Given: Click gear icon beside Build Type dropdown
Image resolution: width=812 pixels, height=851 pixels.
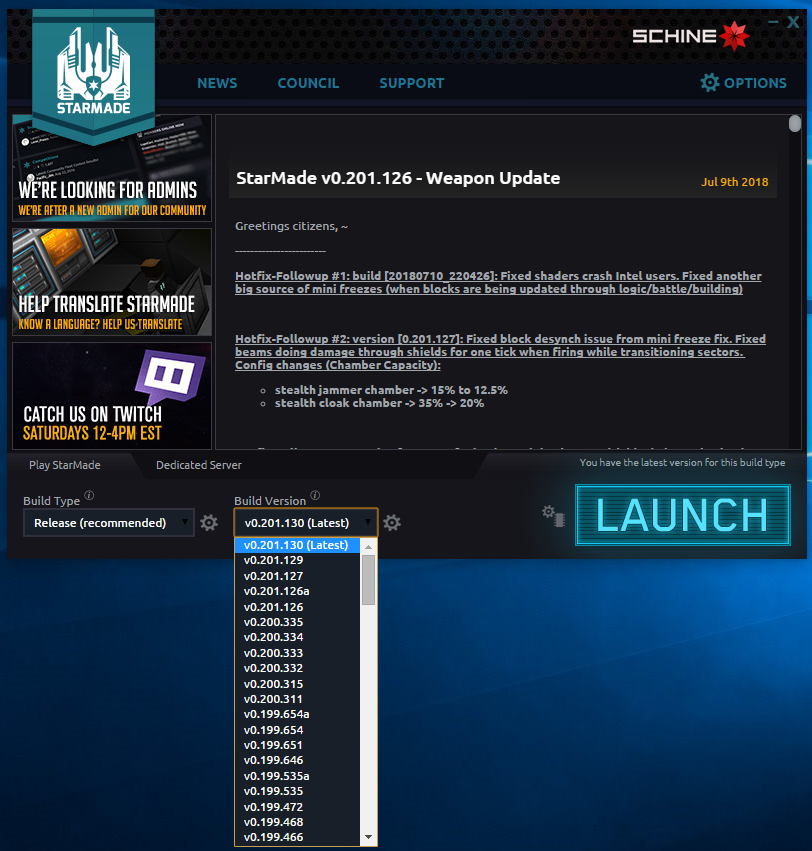Looking at the screenshot, I should [209, 523].
